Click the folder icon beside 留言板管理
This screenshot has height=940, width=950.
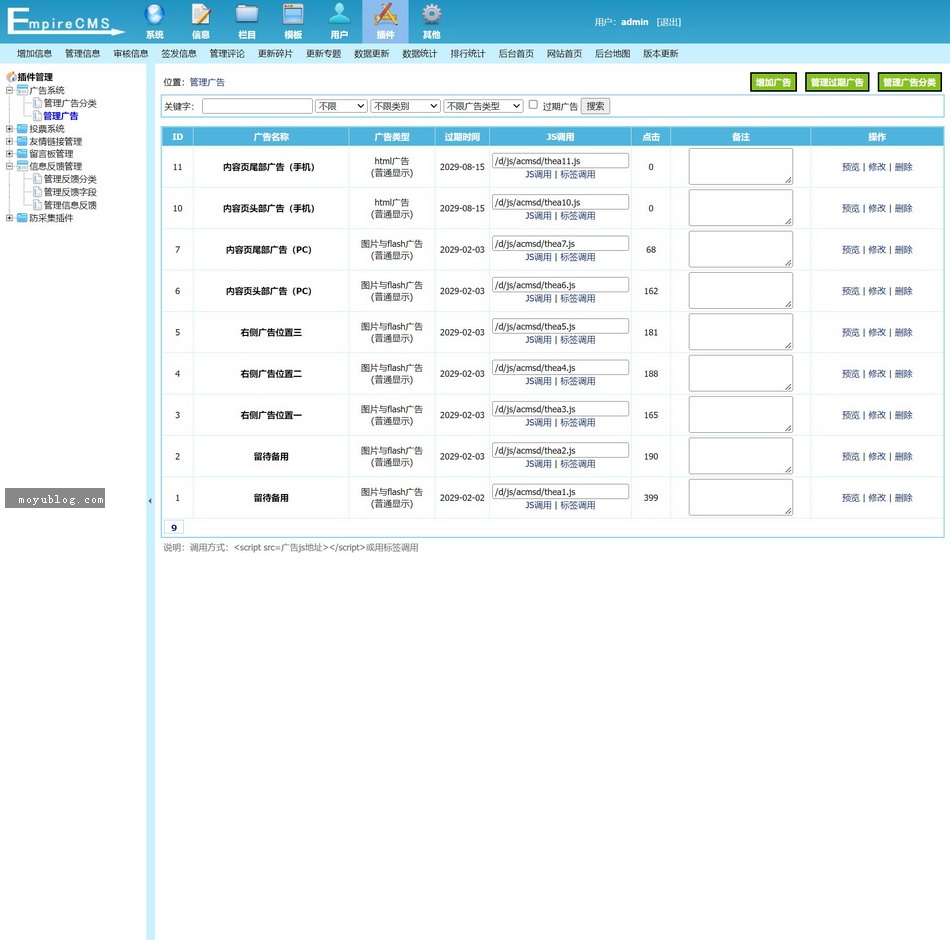[22, 154]
